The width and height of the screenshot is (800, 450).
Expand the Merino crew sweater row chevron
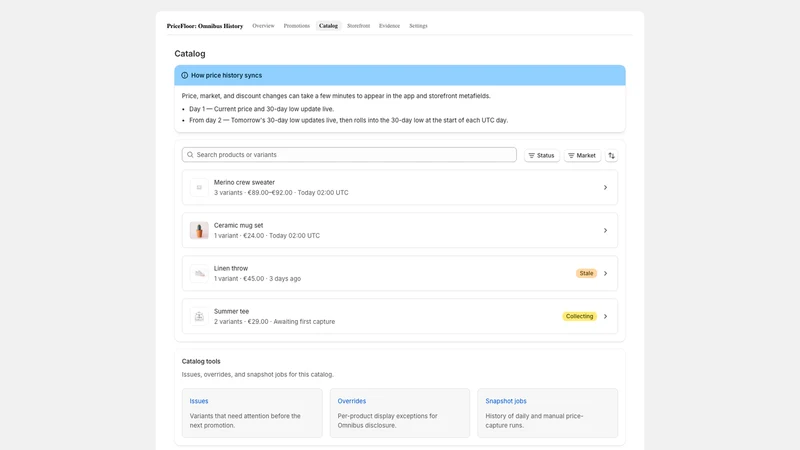(606, 187)
